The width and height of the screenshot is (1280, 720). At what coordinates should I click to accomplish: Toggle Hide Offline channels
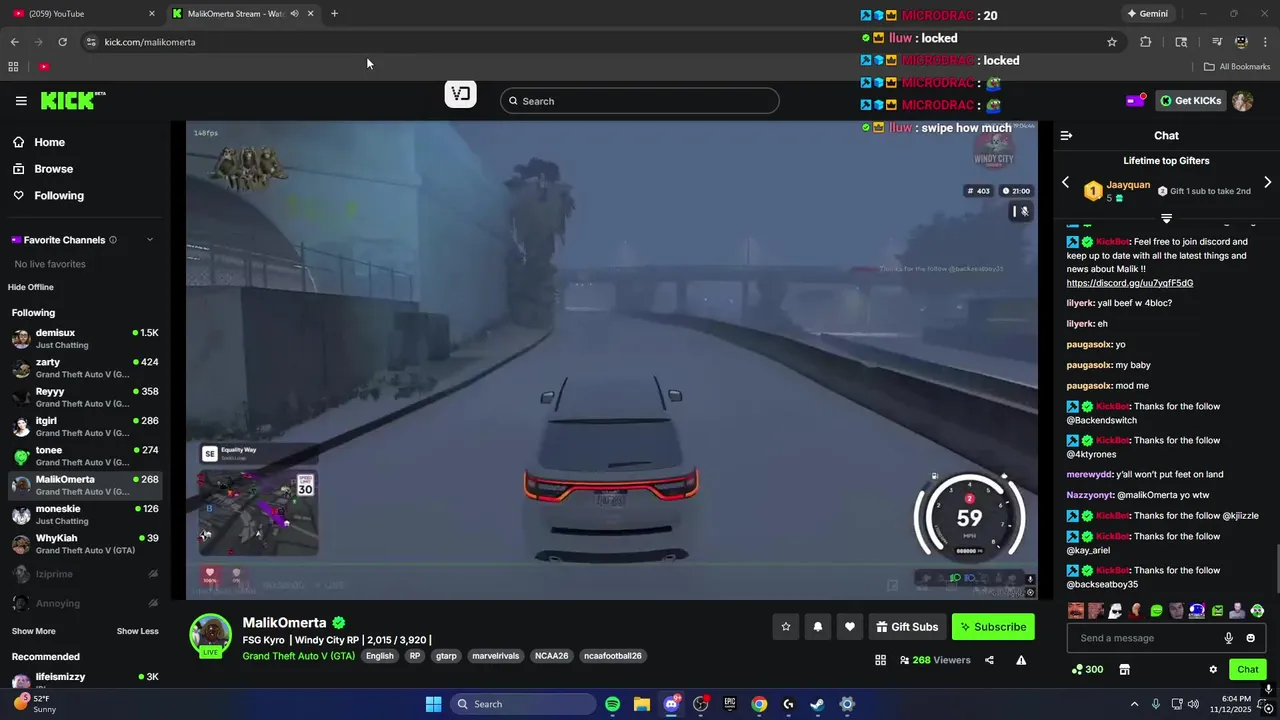pyautogui.click(x=31, y=287)
